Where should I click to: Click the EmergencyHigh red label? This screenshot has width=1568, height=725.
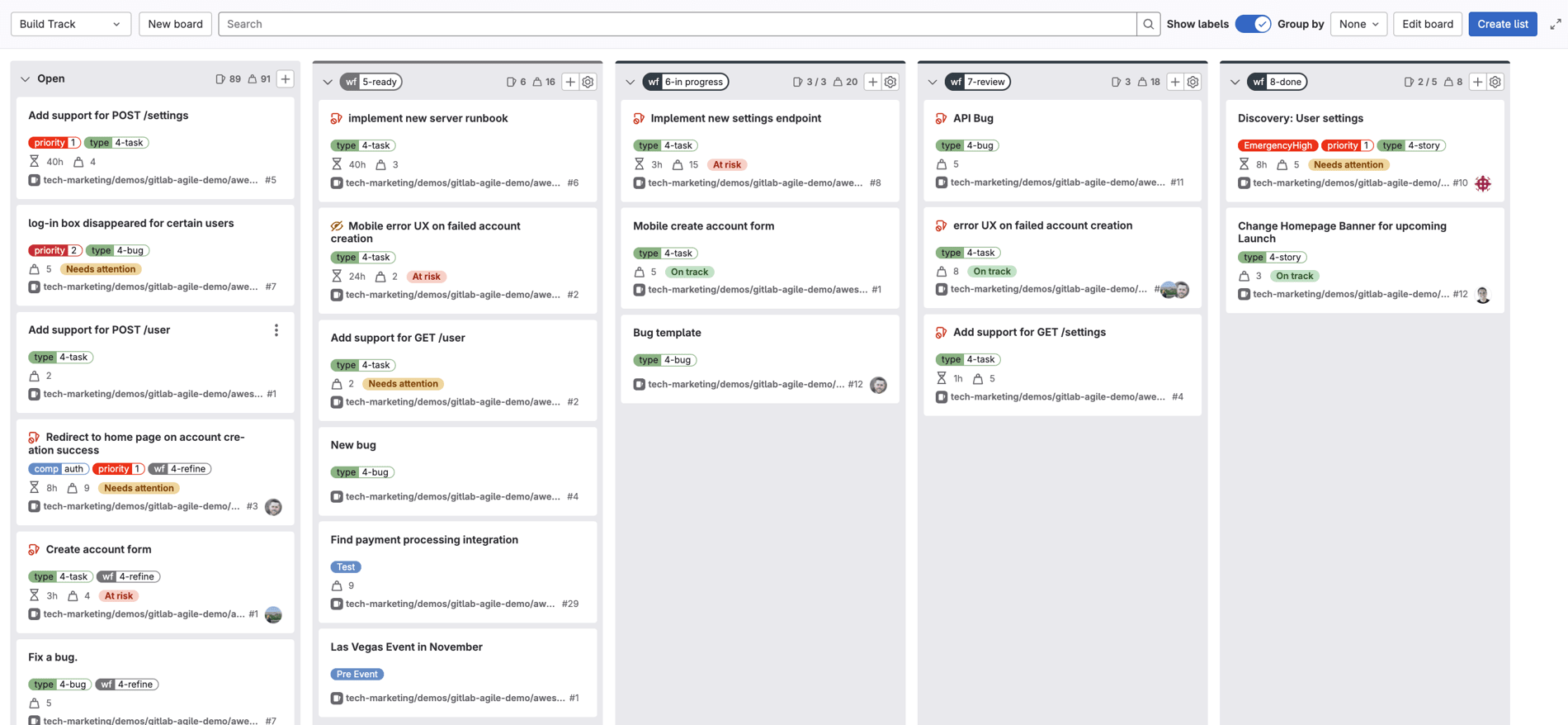point(1277,145)
